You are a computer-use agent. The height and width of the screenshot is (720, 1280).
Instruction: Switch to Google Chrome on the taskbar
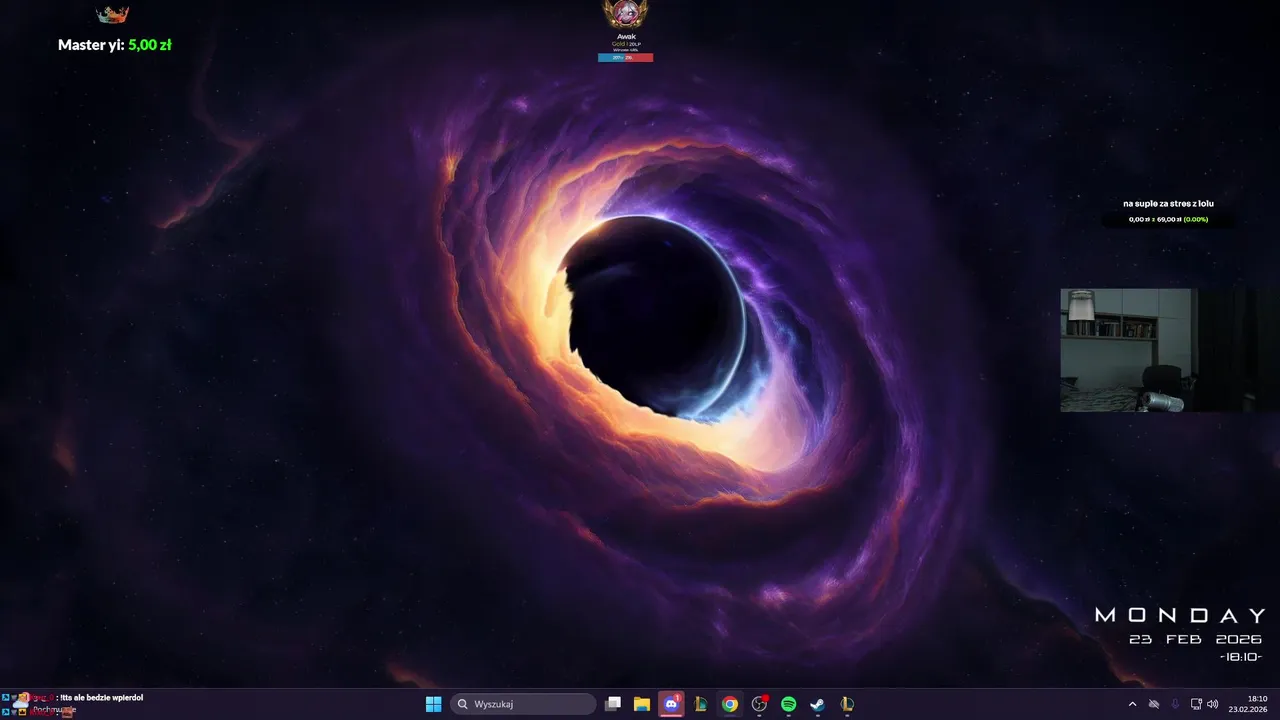(730, 704)
